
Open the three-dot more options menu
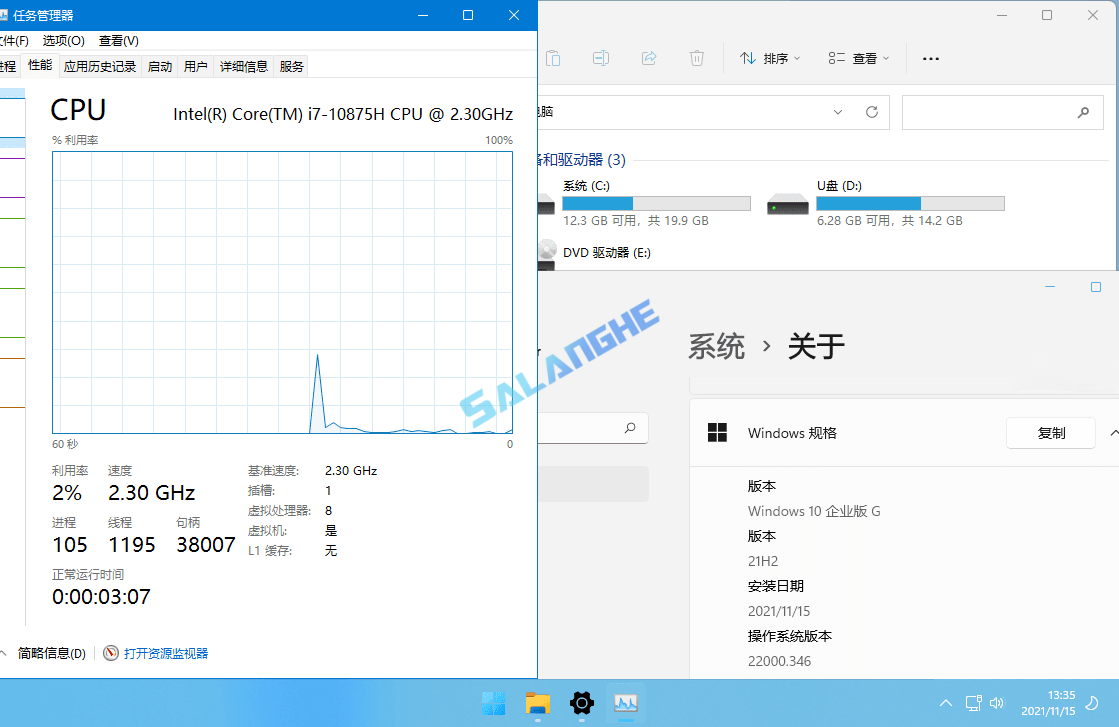pyautogui.click(x=931, y=59)
